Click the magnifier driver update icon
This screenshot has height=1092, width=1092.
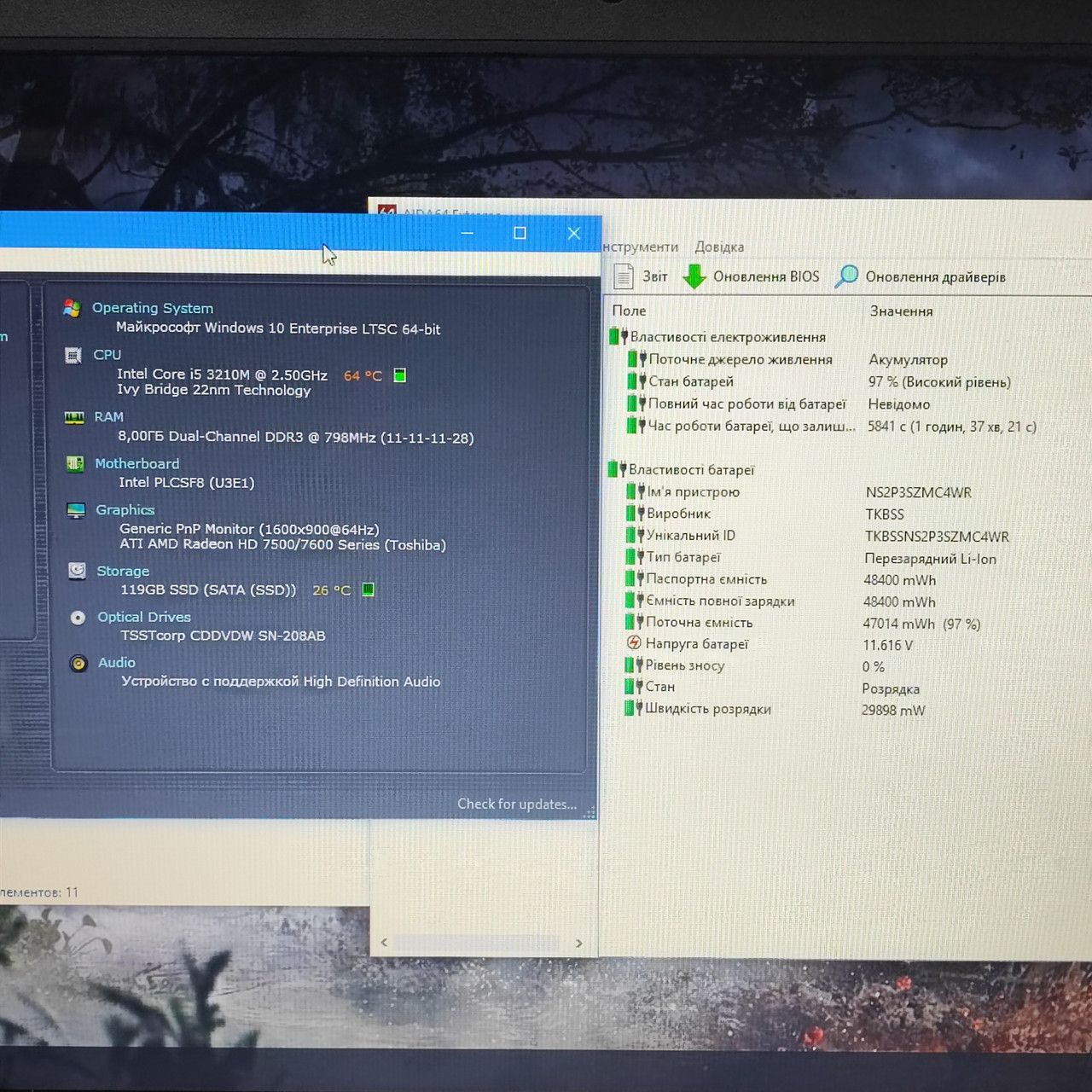[846, 276]
